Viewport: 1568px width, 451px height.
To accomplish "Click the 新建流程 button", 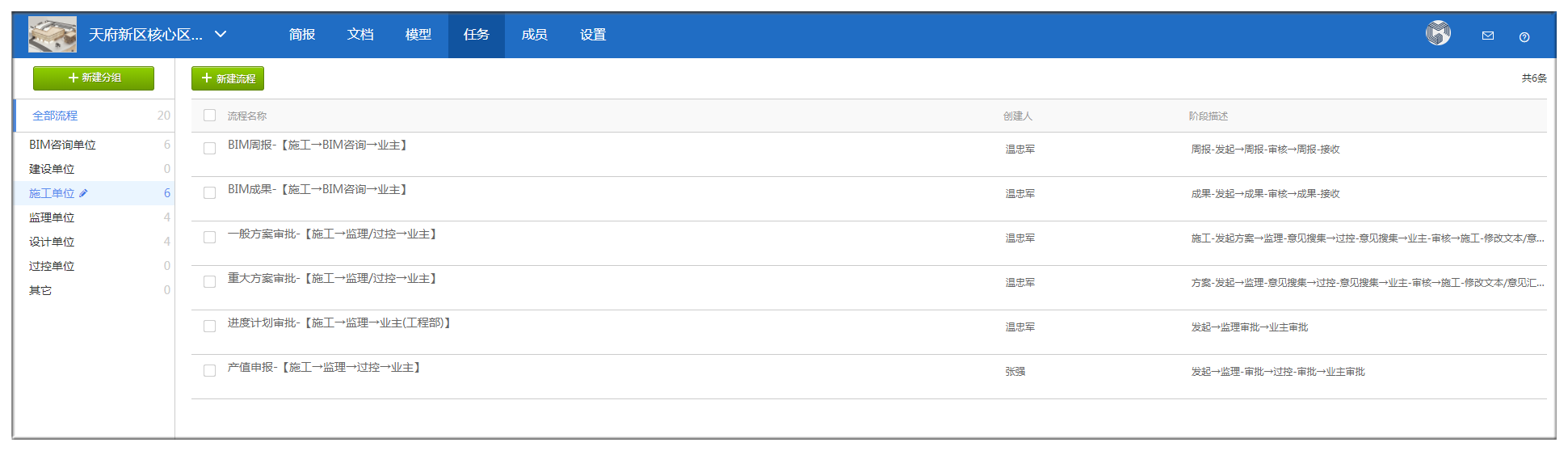I will pos(228,78).
